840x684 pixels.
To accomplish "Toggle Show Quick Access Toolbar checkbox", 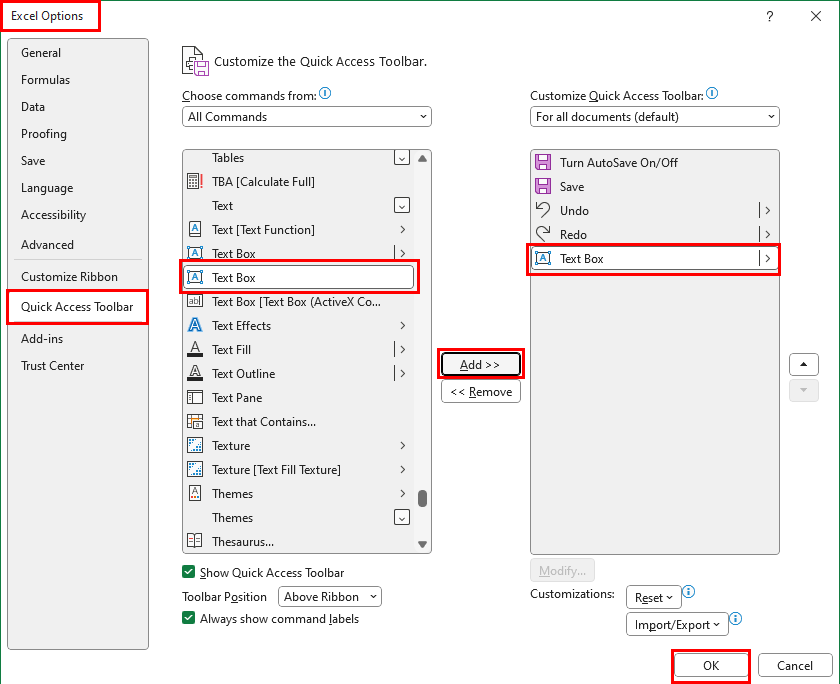I will [188, 572].
